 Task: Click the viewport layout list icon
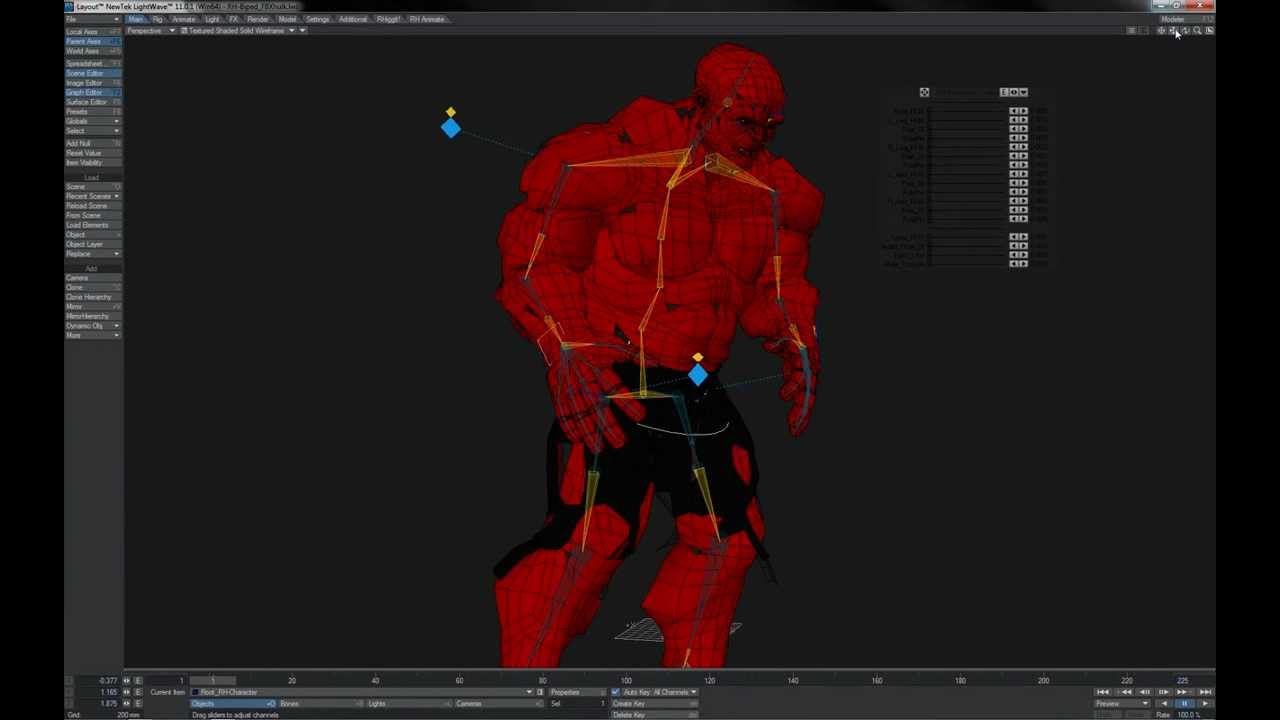click(x=1131, y=31)
